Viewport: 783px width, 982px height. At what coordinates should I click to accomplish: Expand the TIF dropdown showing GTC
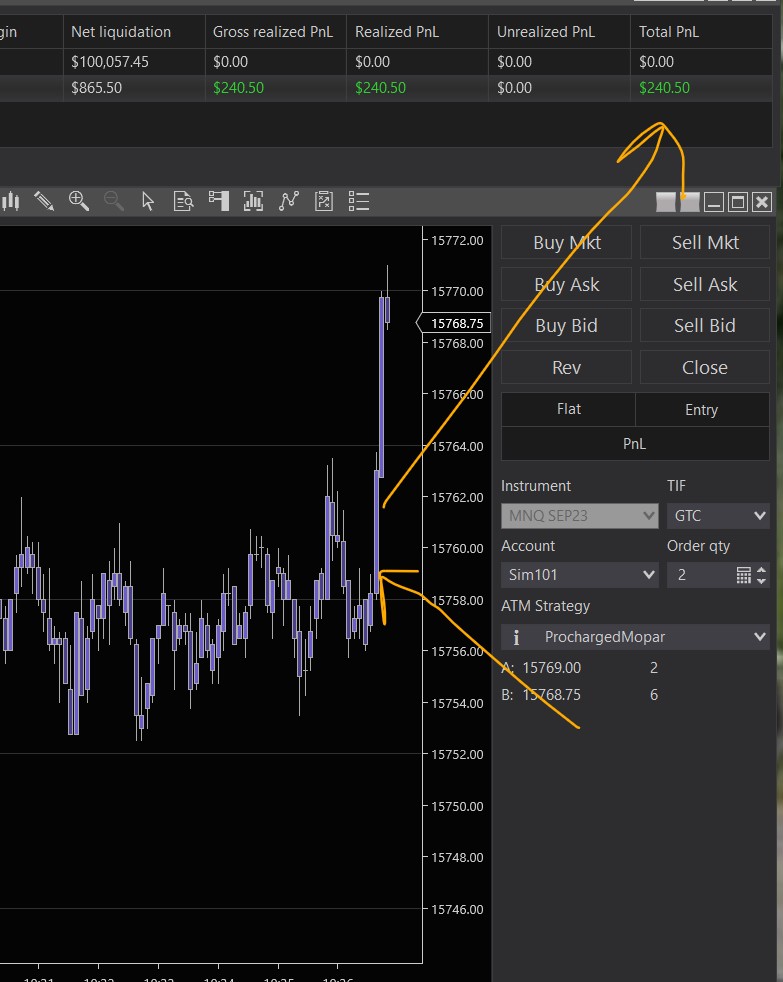[x=717, y=516]
